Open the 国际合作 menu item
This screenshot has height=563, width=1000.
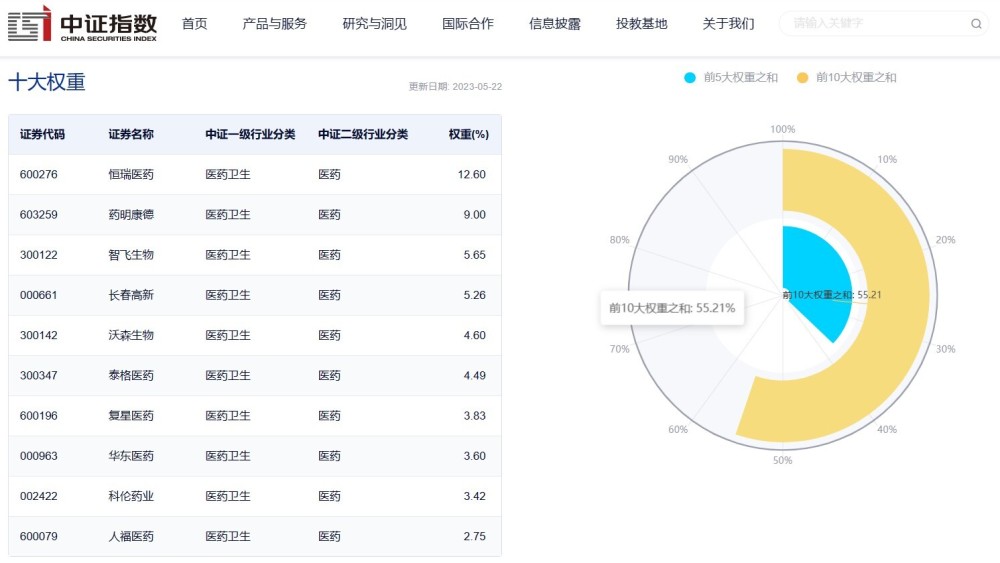468,24
